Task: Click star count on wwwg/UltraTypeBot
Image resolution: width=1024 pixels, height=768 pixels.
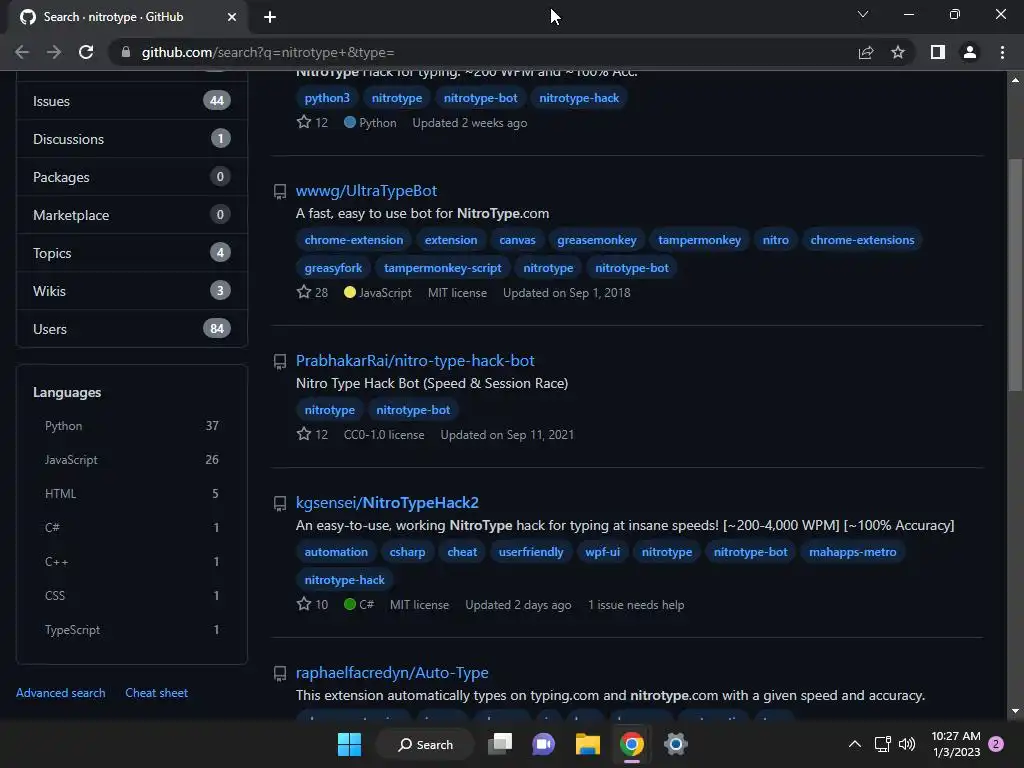Action: (x=313, y=293)
